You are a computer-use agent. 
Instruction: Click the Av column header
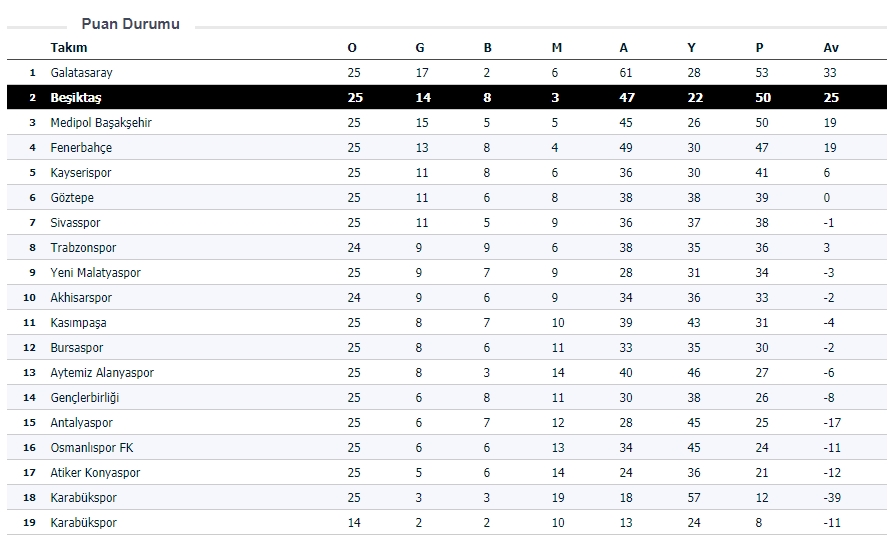pos(830,47)
